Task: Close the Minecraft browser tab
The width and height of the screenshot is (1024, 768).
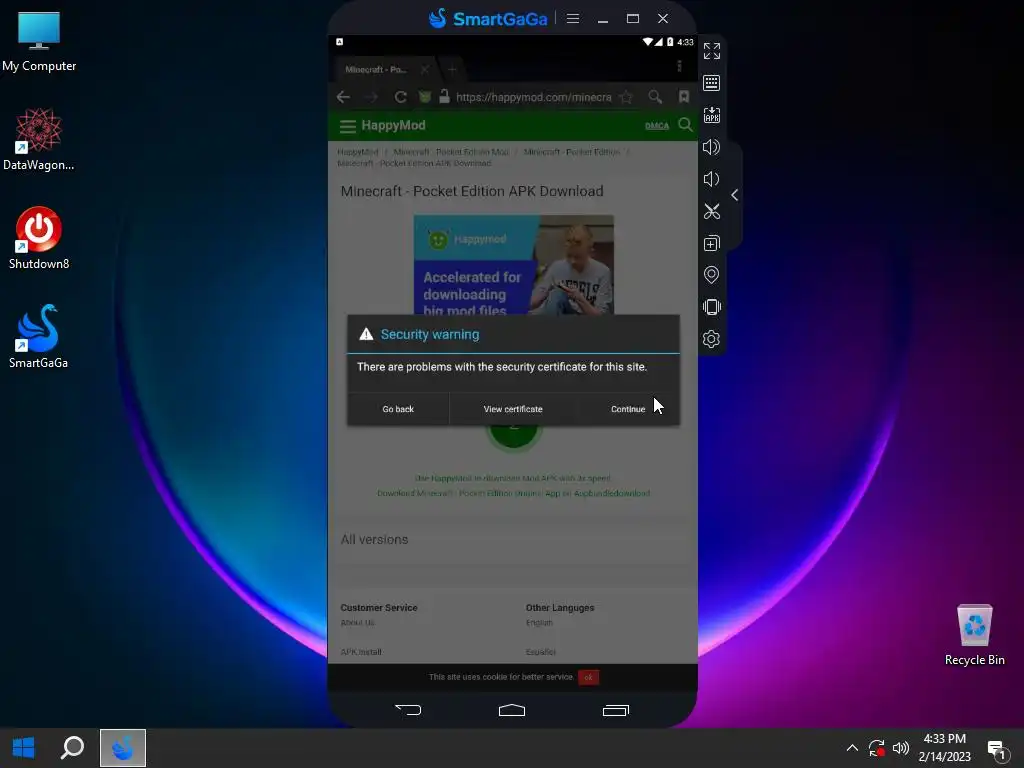Action: (424, 69)
